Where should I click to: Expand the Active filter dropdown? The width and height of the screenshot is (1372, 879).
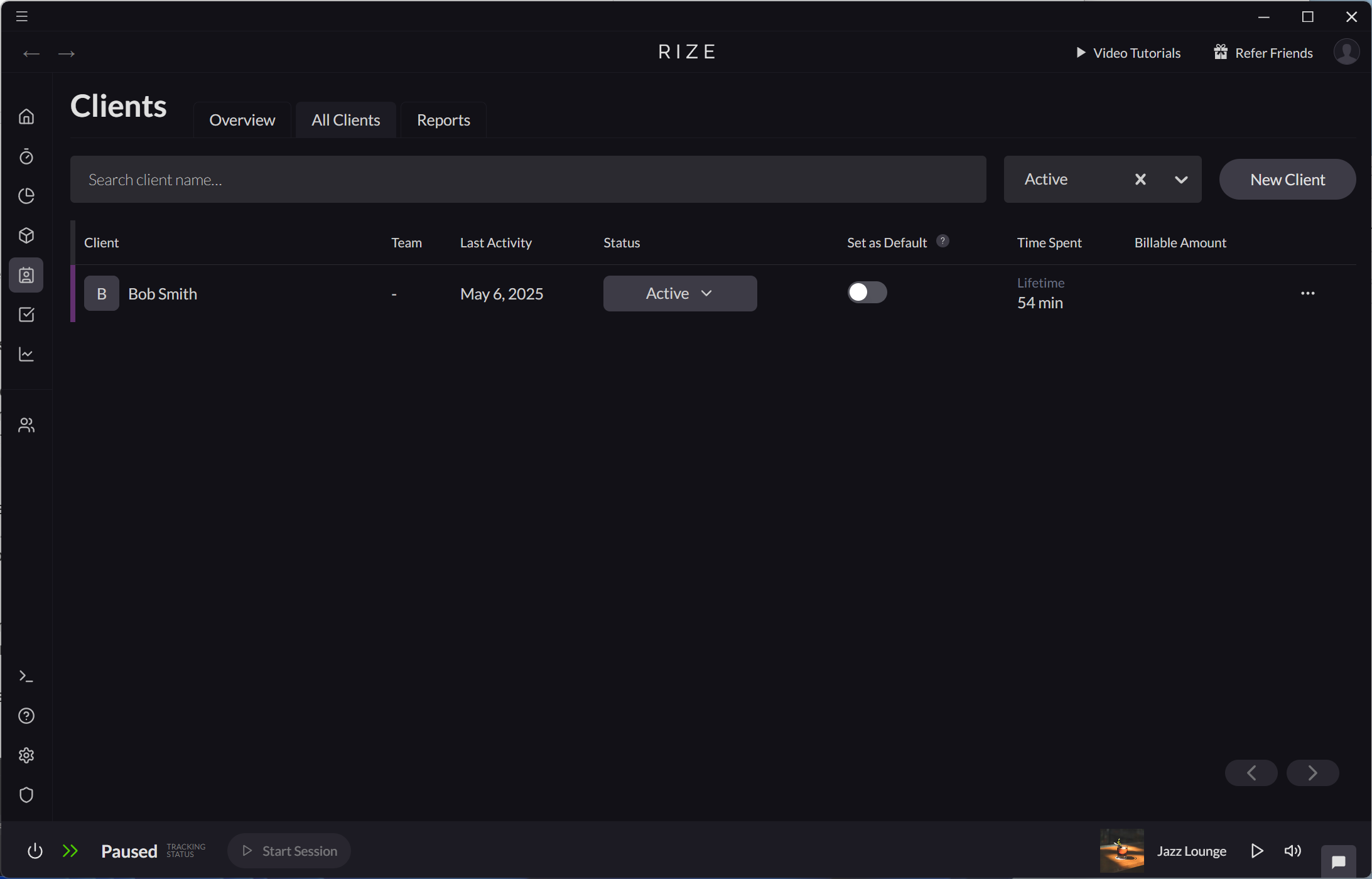pyautogui.click(x=1181, y=180)
